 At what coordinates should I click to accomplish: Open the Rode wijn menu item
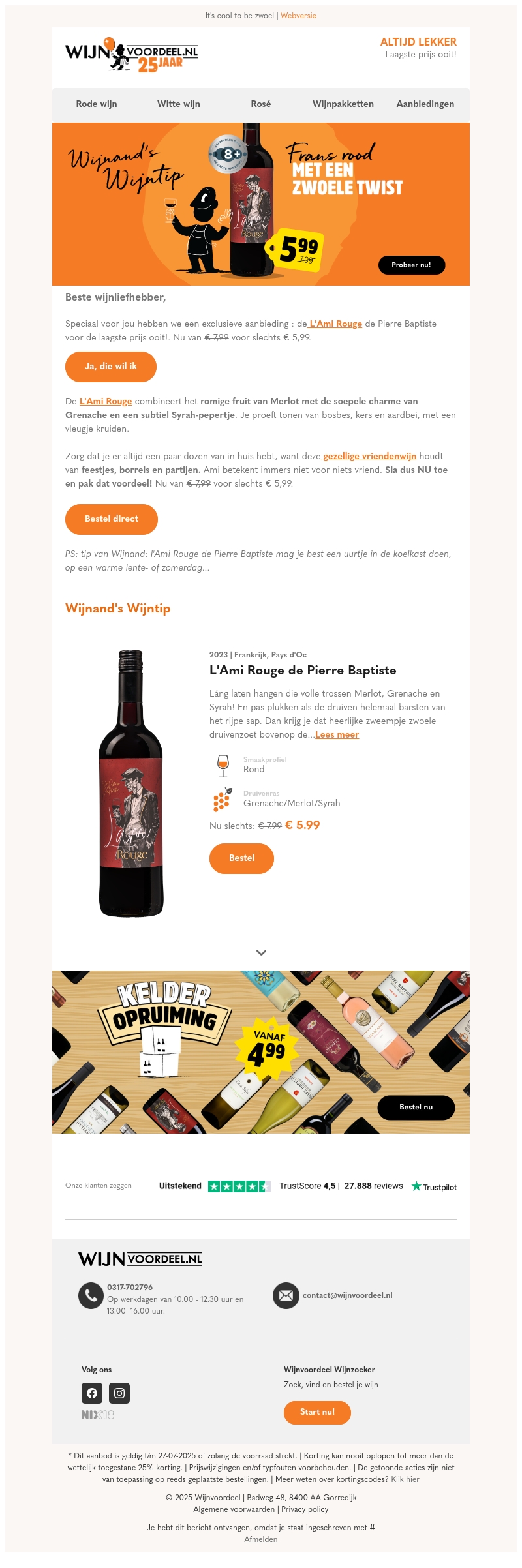point(97,104)
